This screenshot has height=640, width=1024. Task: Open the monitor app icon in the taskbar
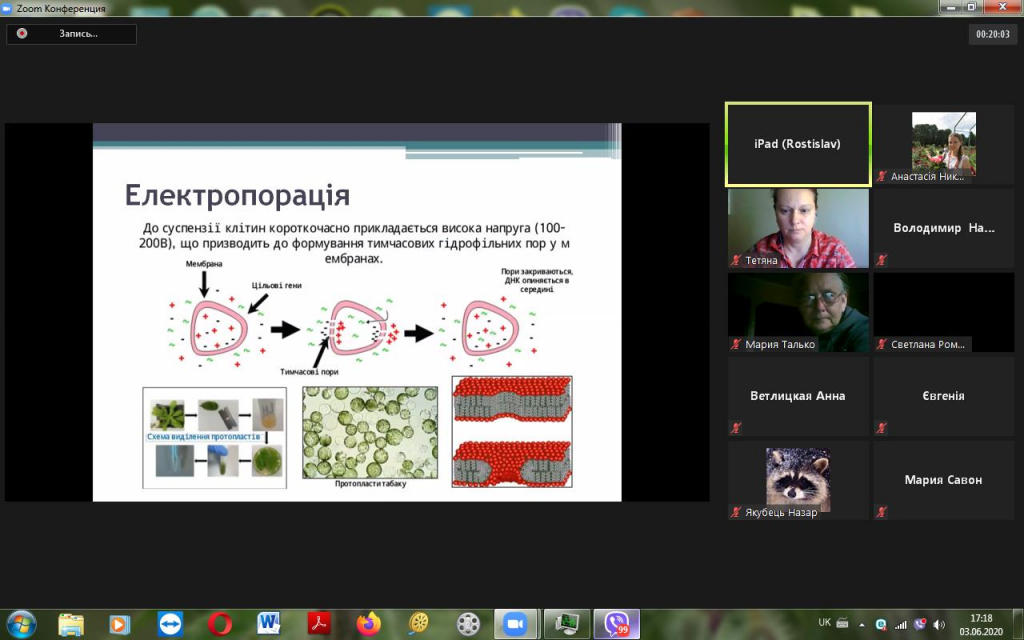click(x=566, y=624)
